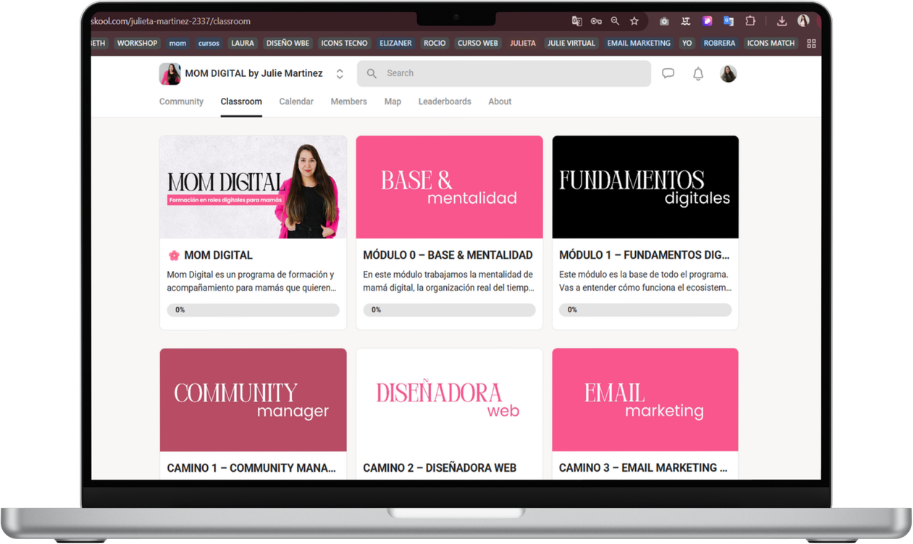Open the Members tab

(x=349, y=101)
